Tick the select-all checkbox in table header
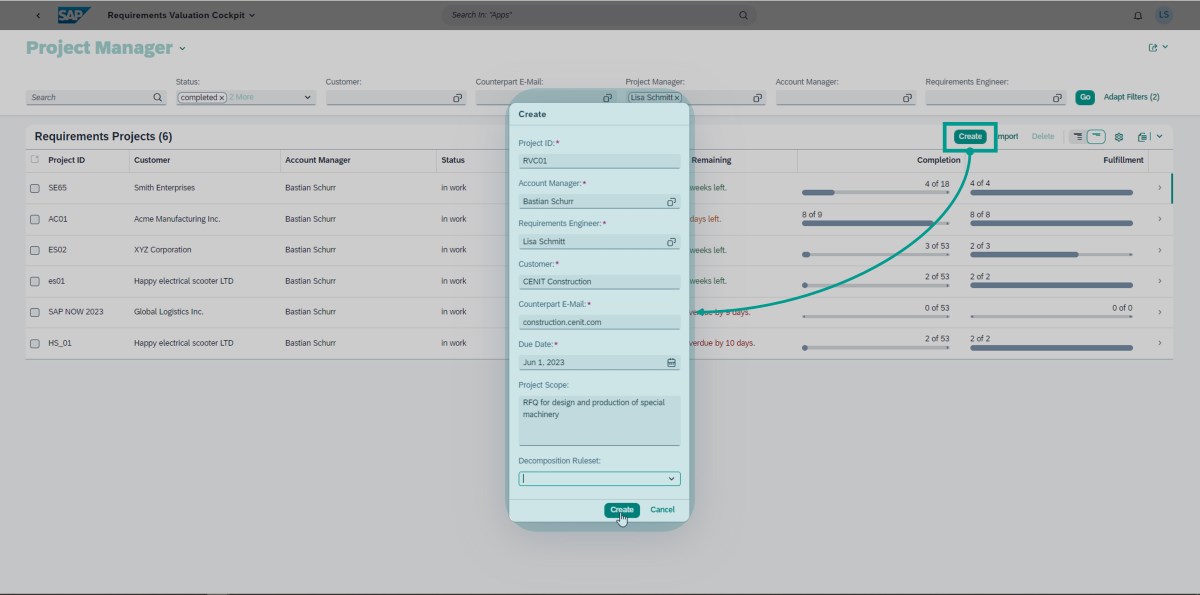Screen dimensions: 1200x595 35,159
